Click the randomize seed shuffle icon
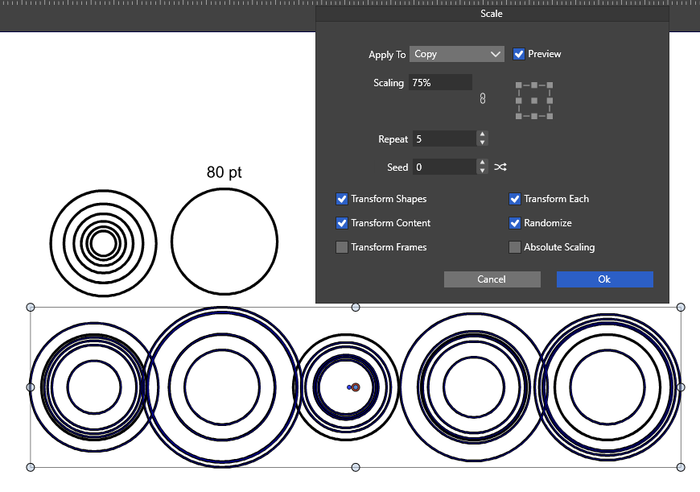700x492 pixels. coord(501,167)
